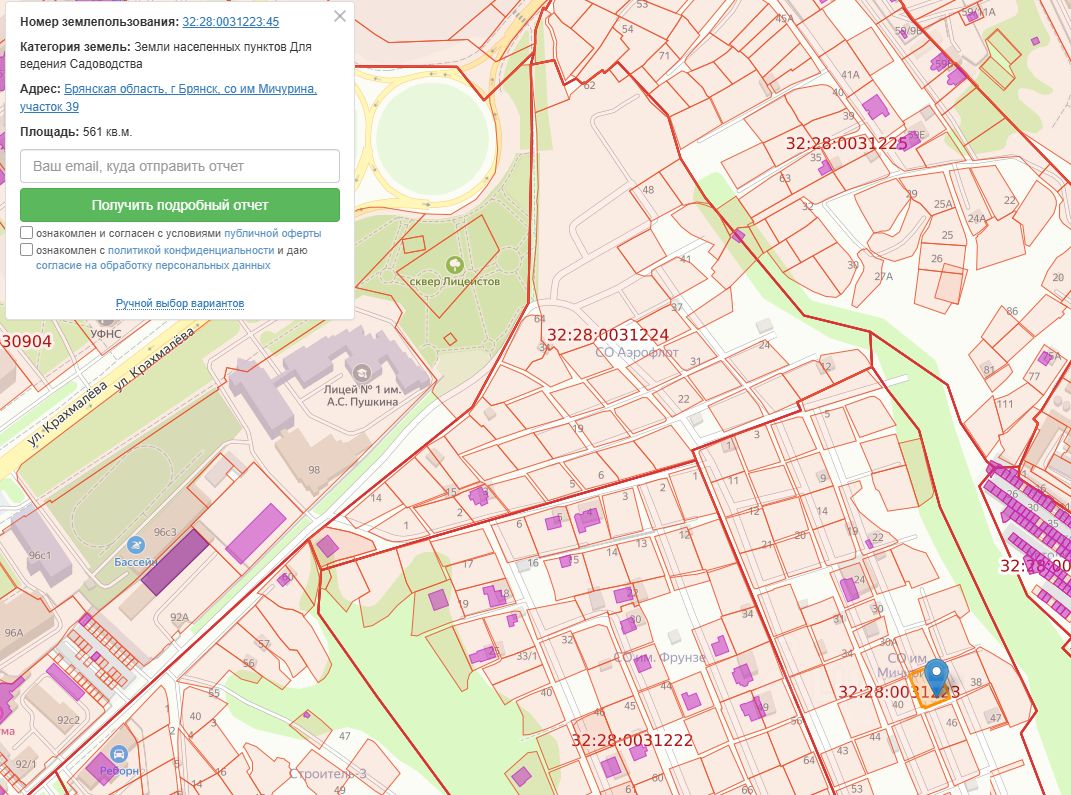This screenshot has width=1071, height=795.
Task: Focus the email input field
Action: [x=180, y=166]
